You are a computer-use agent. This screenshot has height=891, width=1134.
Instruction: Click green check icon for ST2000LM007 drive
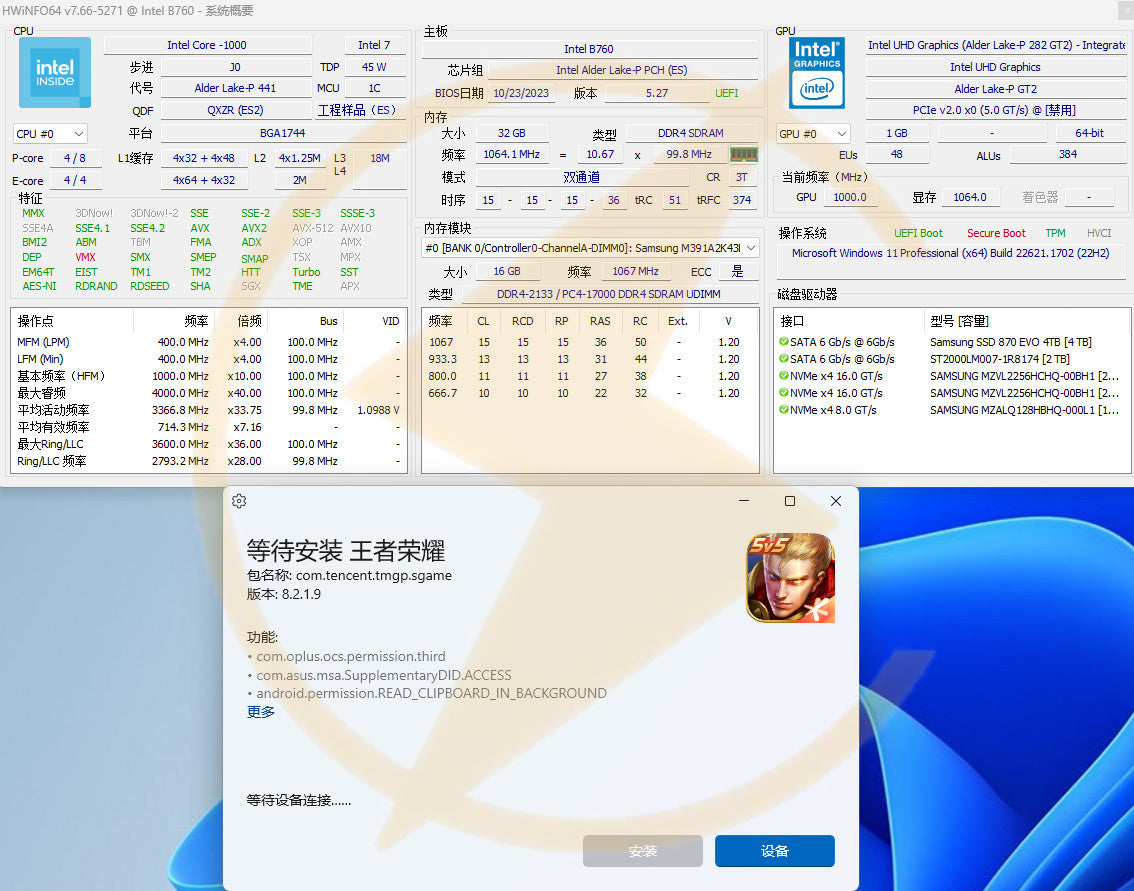tap(783, 359)
